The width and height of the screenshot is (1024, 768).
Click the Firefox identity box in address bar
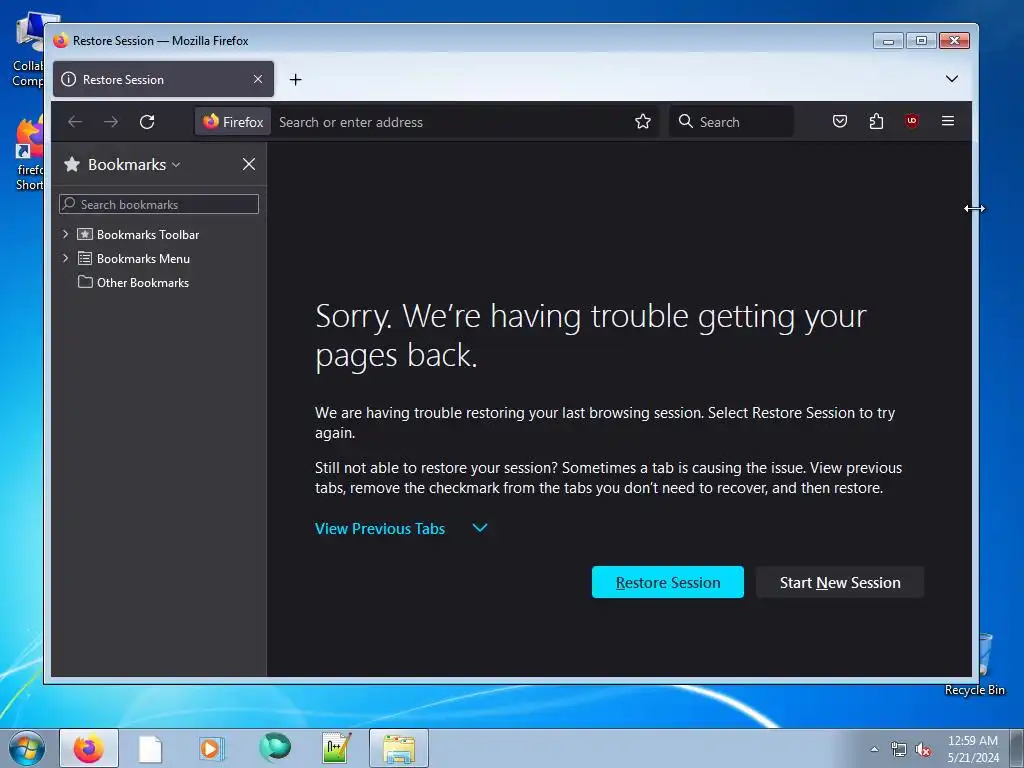pyautogui.click(x=232, y=121)
